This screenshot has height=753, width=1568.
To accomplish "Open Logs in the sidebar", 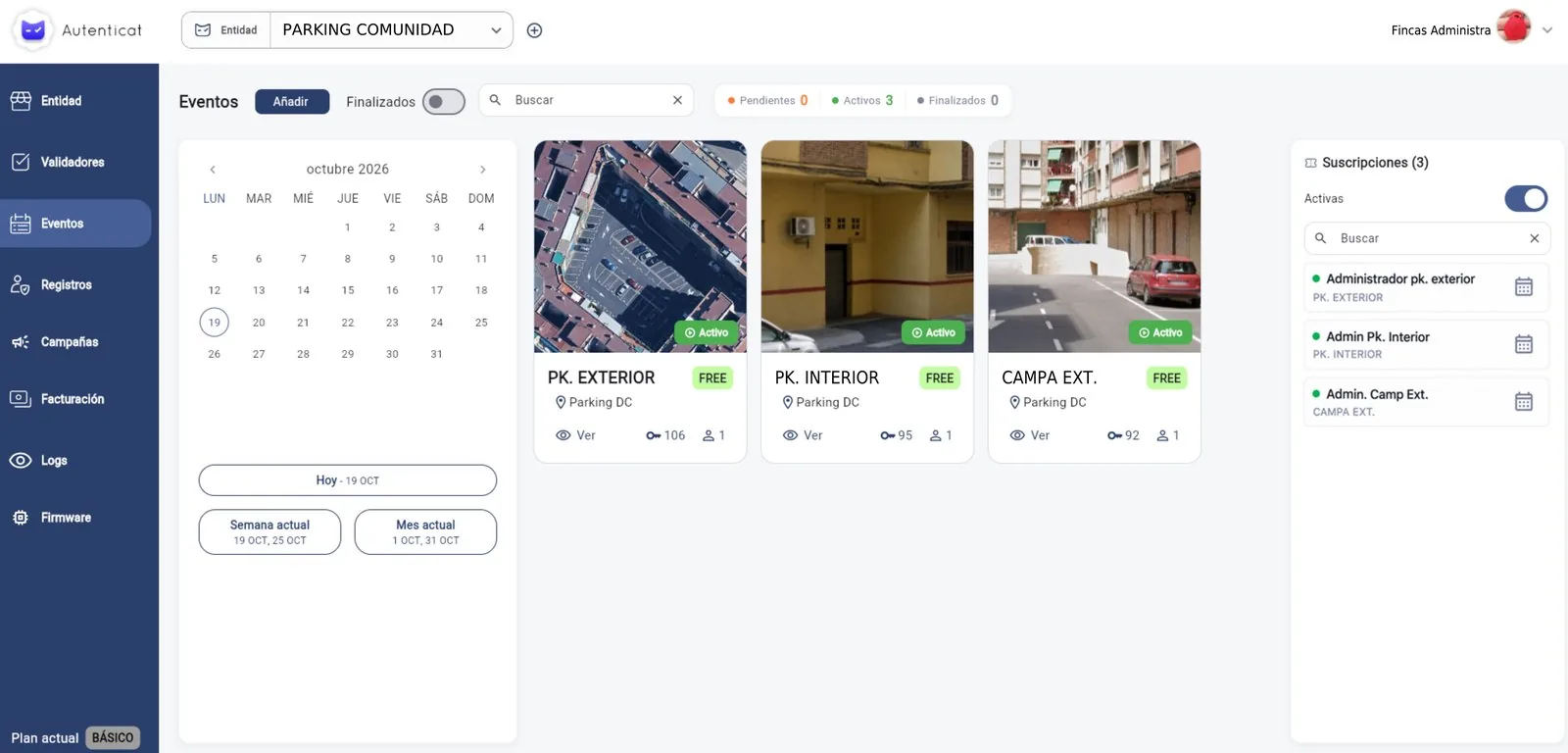I will tap(75, 461).
